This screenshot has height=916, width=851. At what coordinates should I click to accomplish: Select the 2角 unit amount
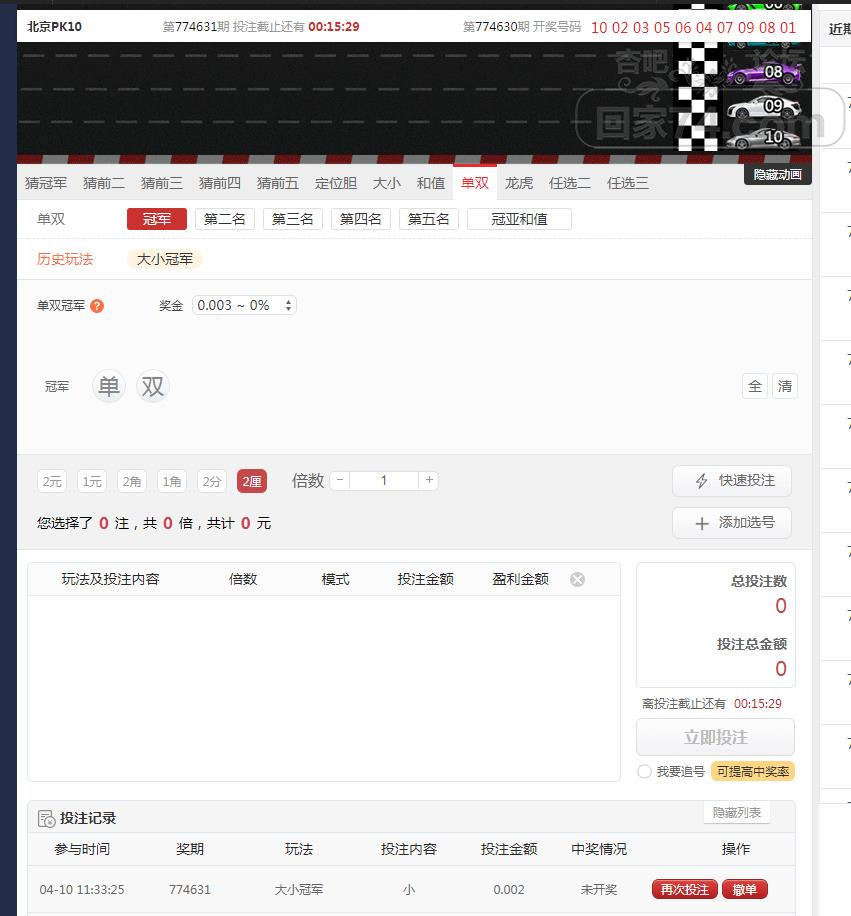[x=131, y=481]
